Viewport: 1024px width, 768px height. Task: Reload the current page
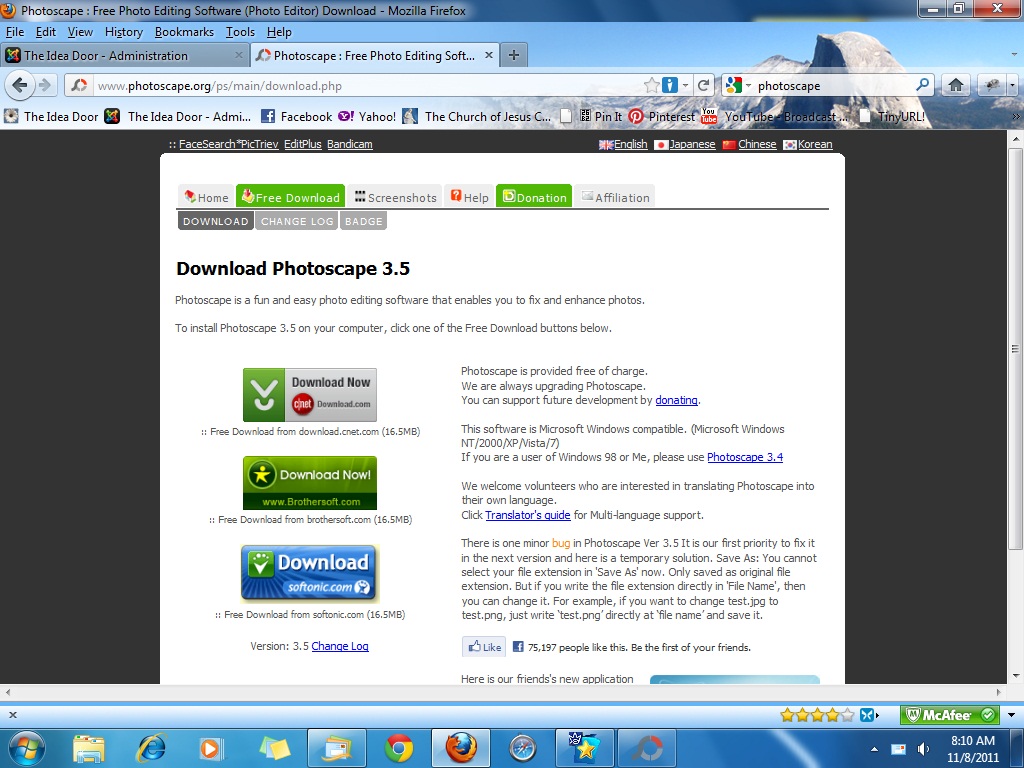pyautogui.click(x=703, y=86)
